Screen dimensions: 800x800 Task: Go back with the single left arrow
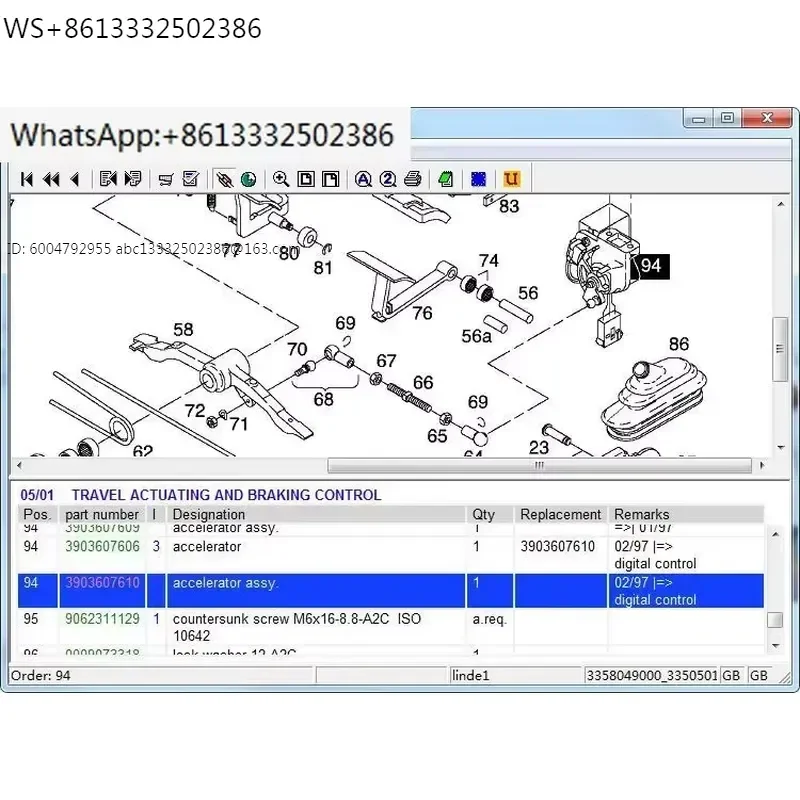(75, 180)
